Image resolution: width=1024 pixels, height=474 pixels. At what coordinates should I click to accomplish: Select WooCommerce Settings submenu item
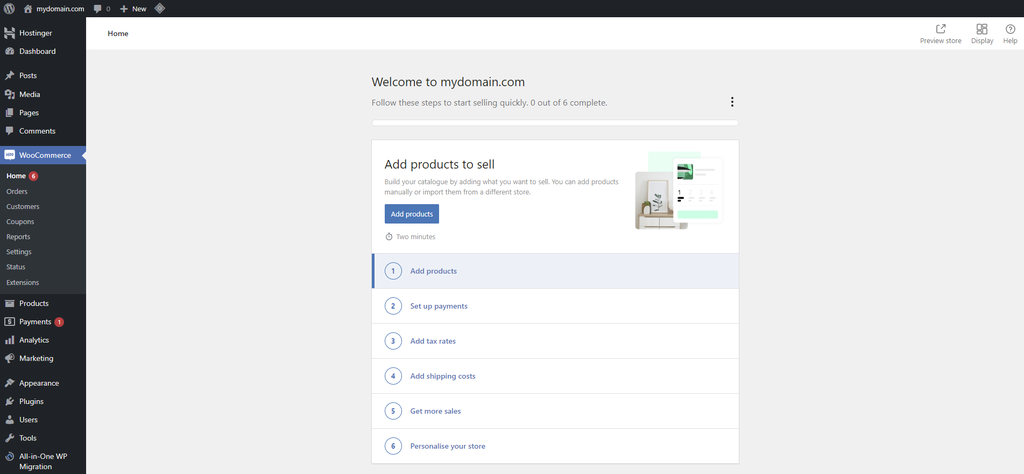[19, 252]
